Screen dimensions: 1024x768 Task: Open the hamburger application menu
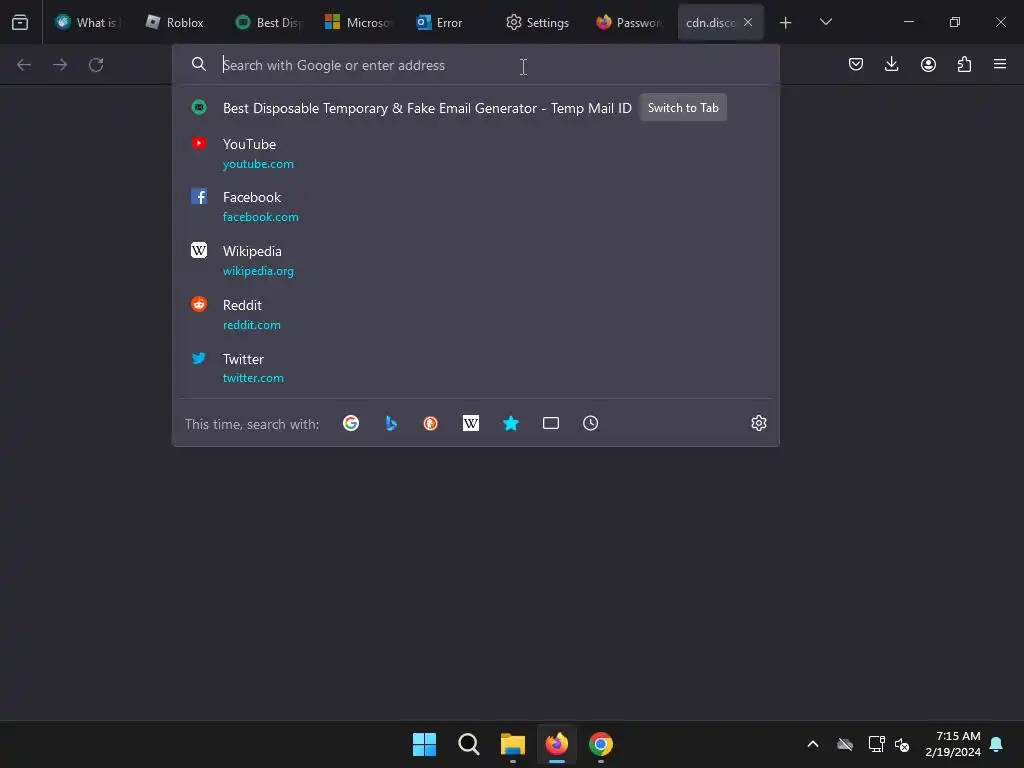1000,64
